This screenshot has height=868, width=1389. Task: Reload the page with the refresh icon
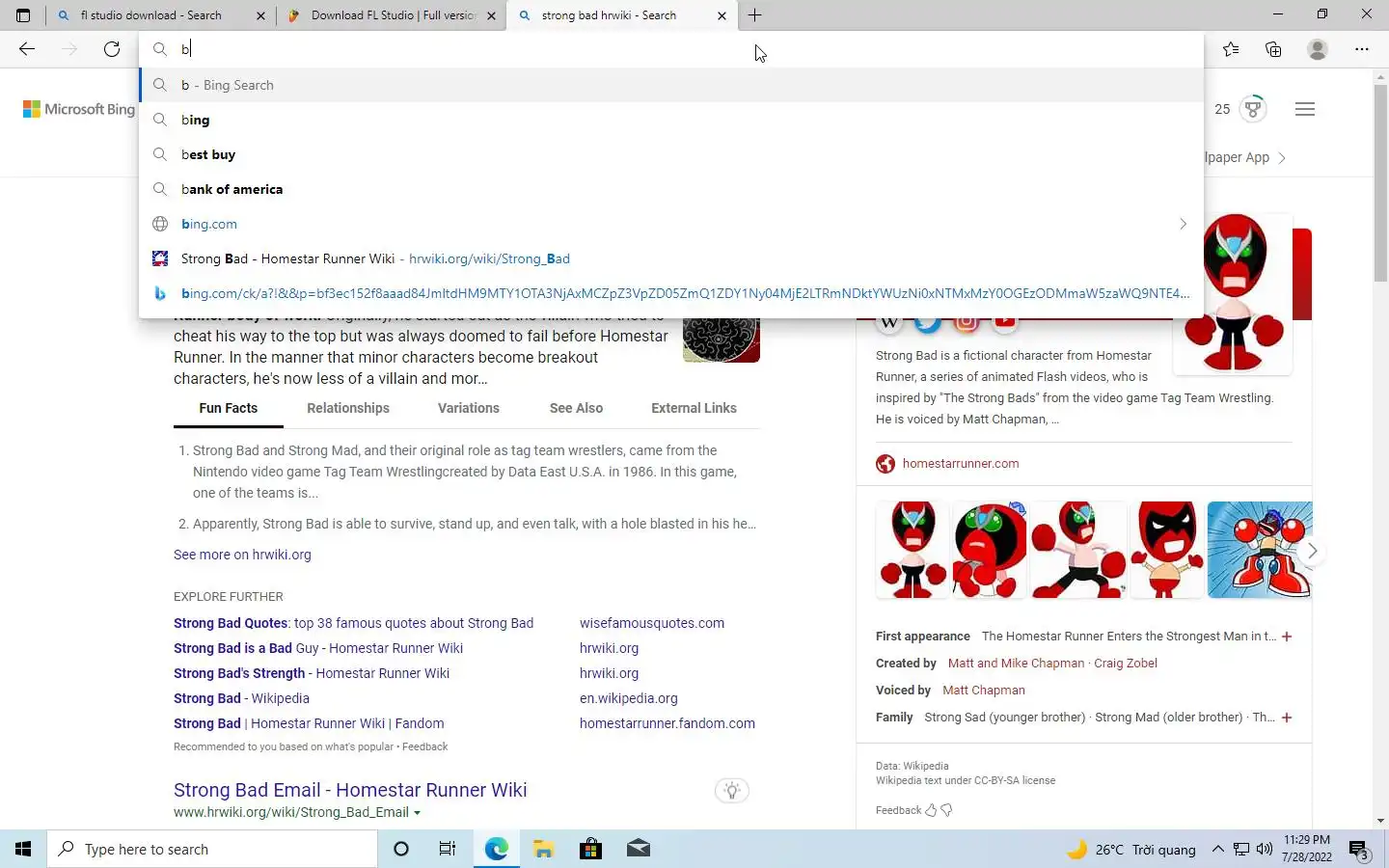click(x=112, y=49)
